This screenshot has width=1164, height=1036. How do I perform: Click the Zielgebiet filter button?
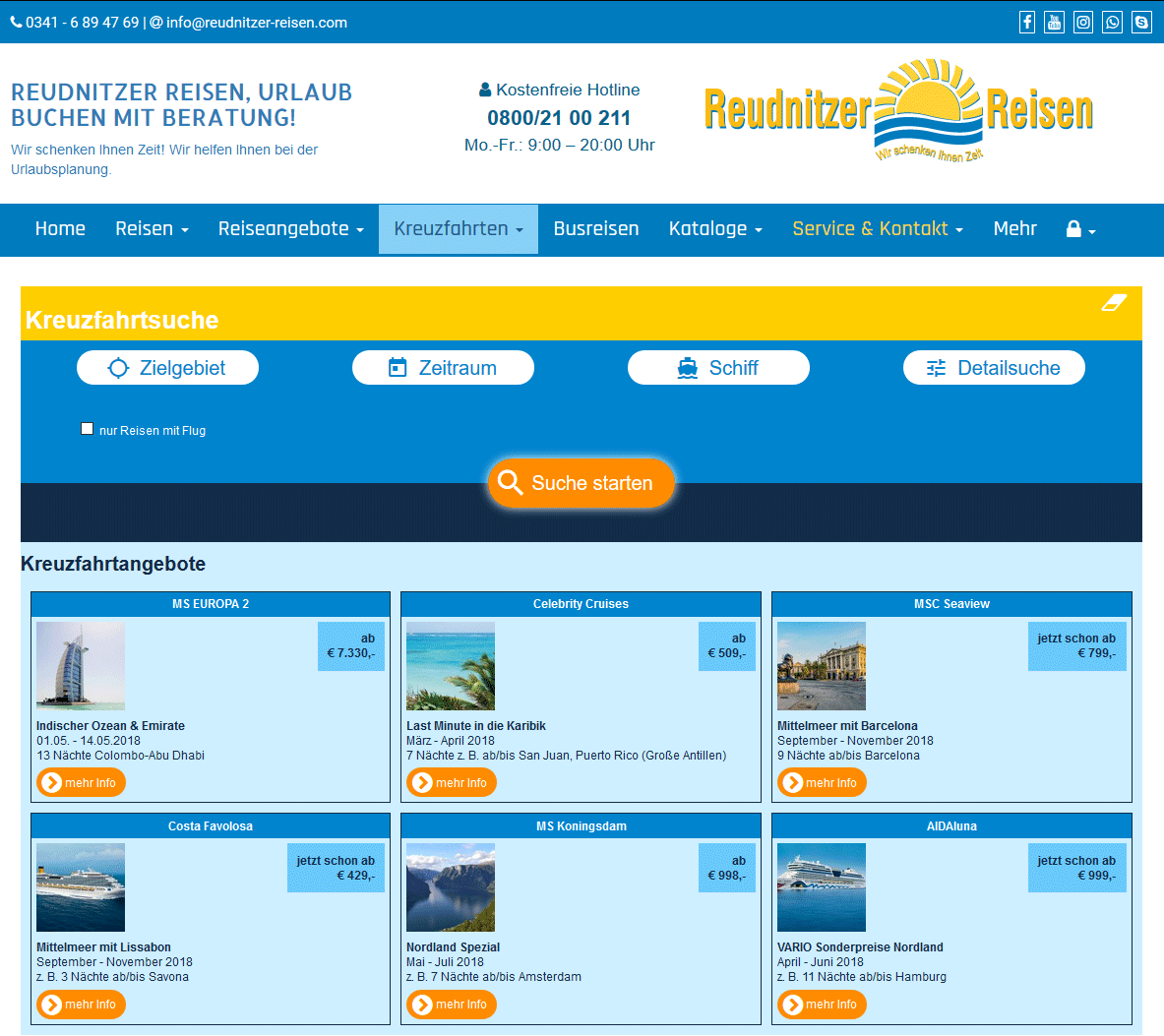(167, 368)
